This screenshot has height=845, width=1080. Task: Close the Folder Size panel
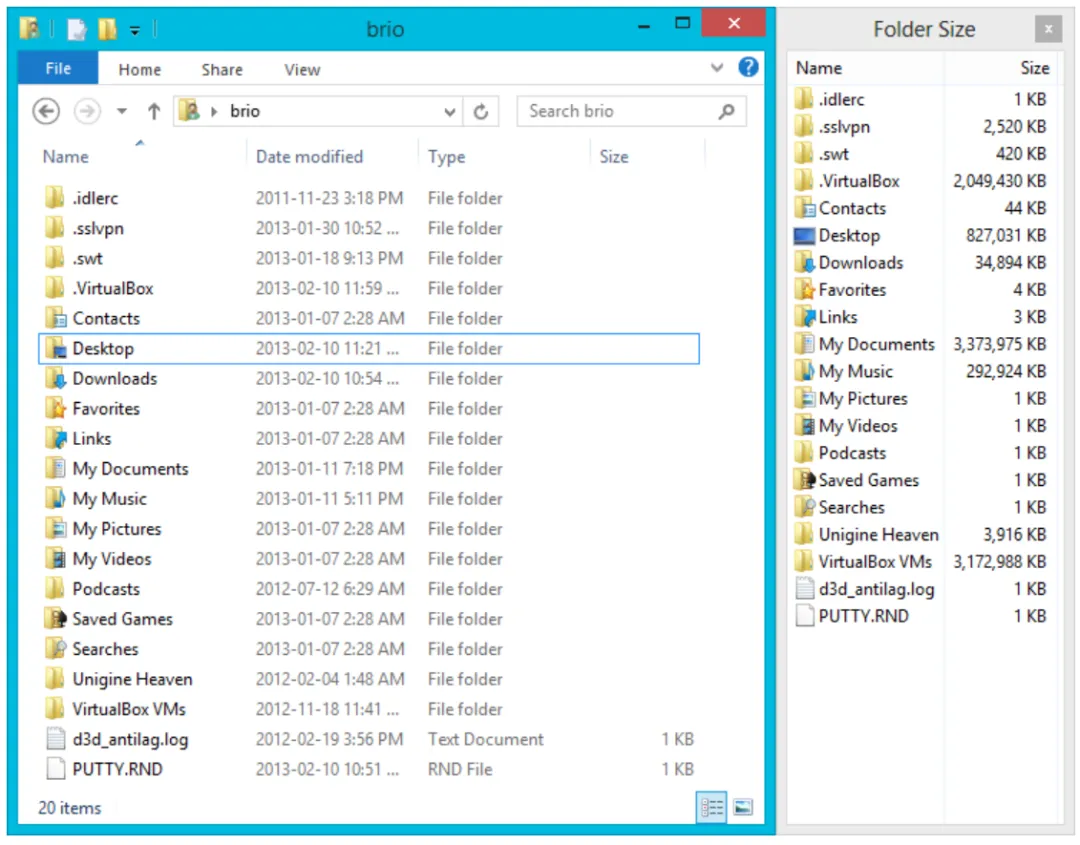click(1048, 29)
